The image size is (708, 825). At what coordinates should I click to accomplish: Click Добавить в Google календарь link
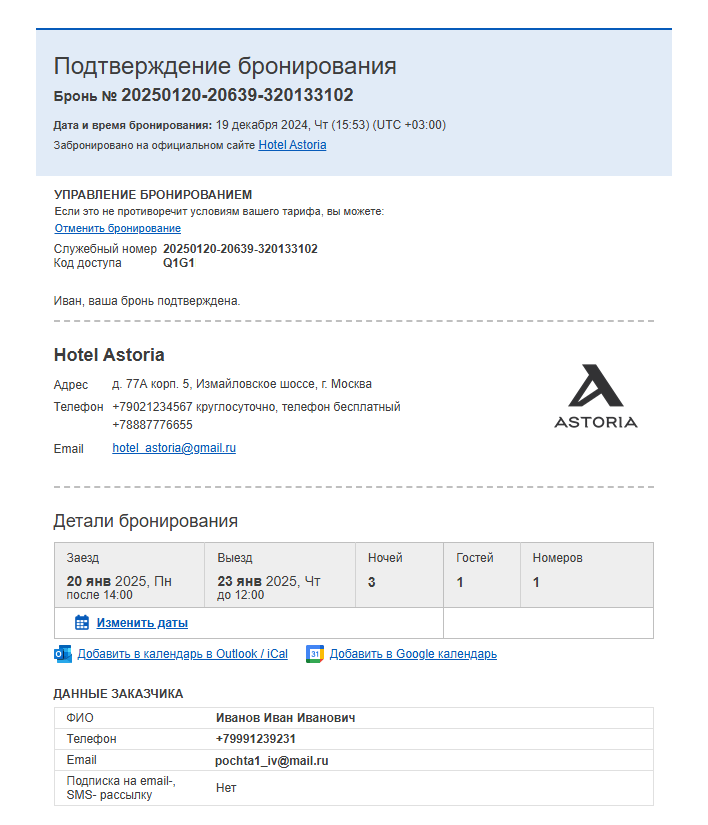(413, 654)
